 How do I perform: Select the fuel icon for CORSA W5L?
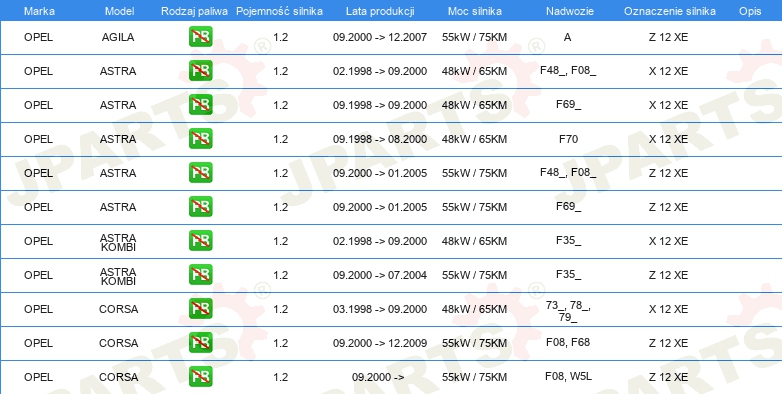200,377
